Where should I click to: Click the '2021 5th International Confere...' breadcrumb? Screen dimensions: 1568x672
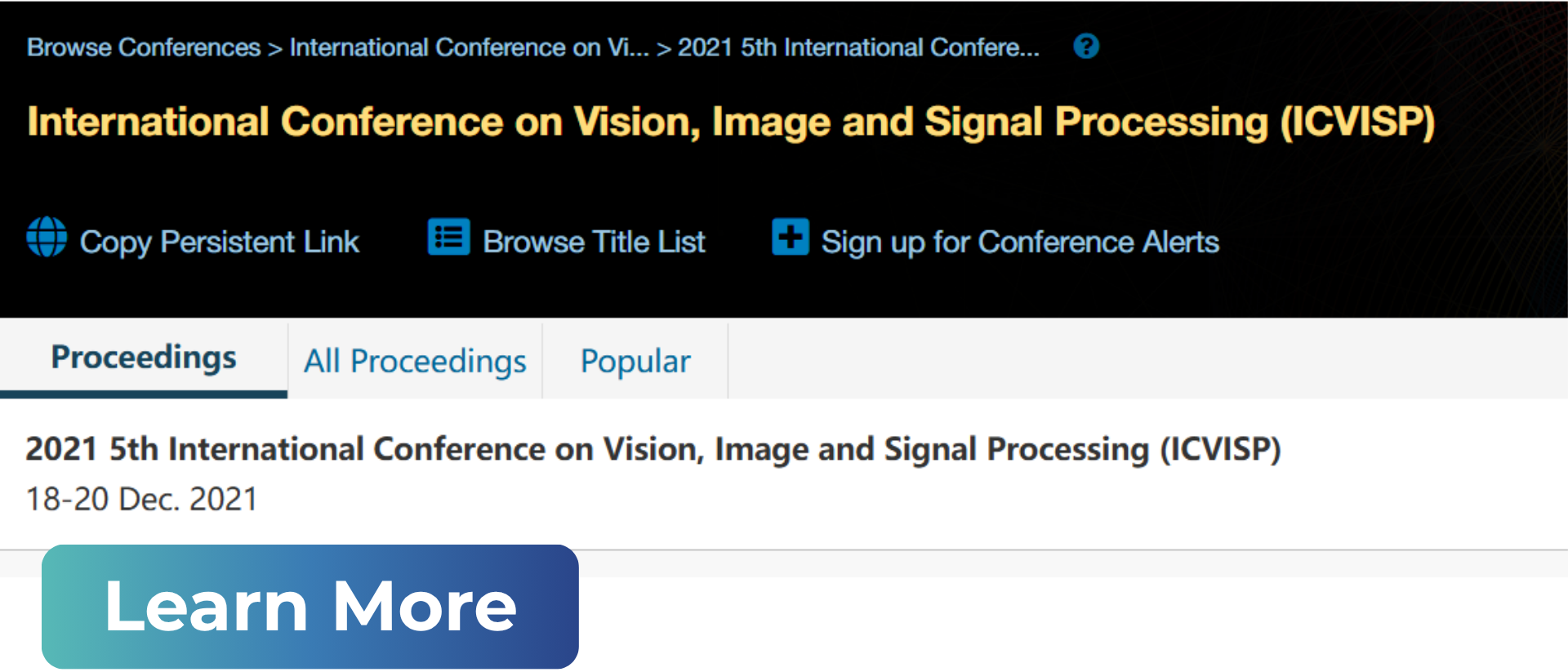click(858, 47)
